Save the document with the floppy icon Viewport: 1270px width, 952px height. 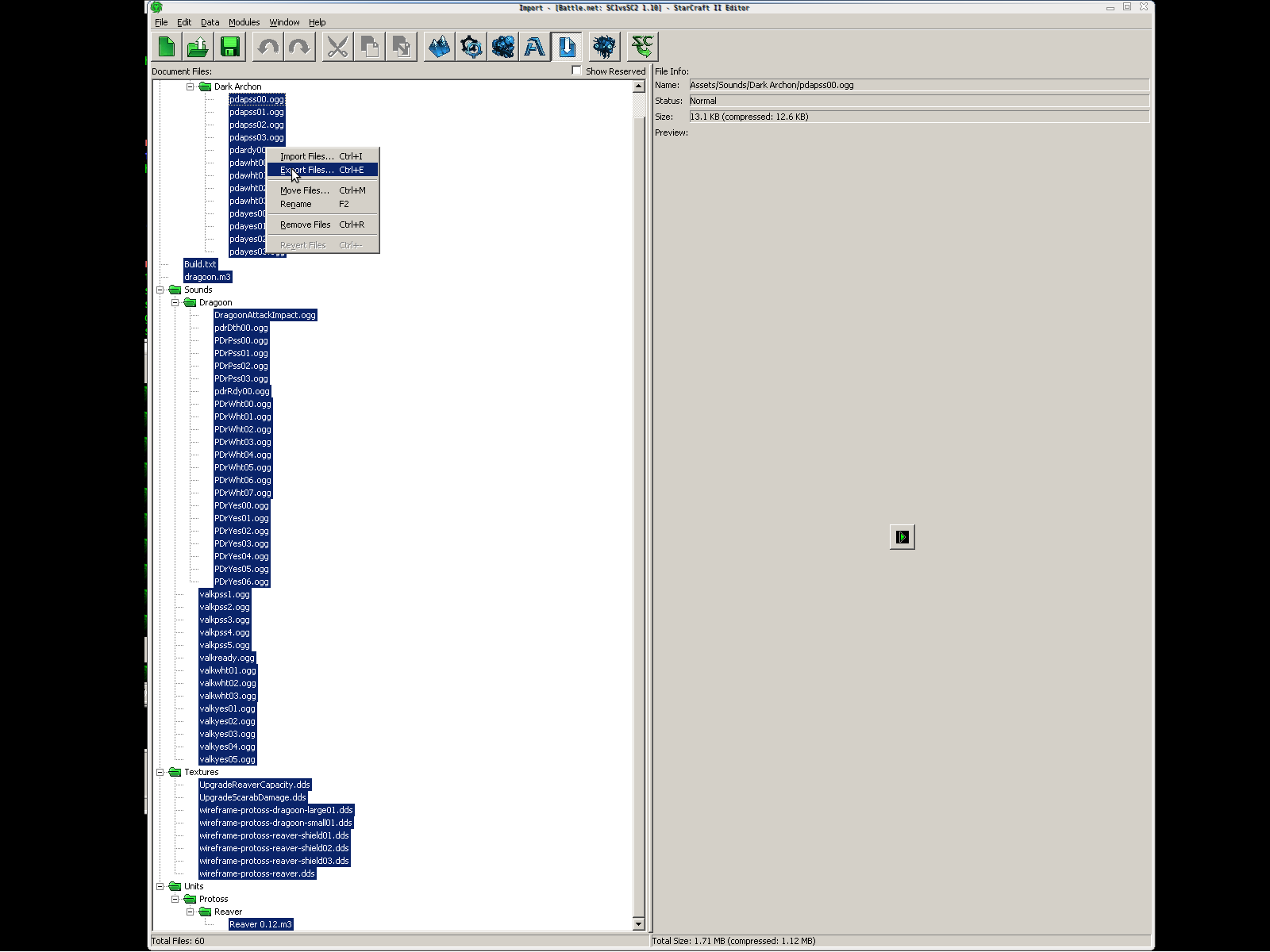click(230, 48)
